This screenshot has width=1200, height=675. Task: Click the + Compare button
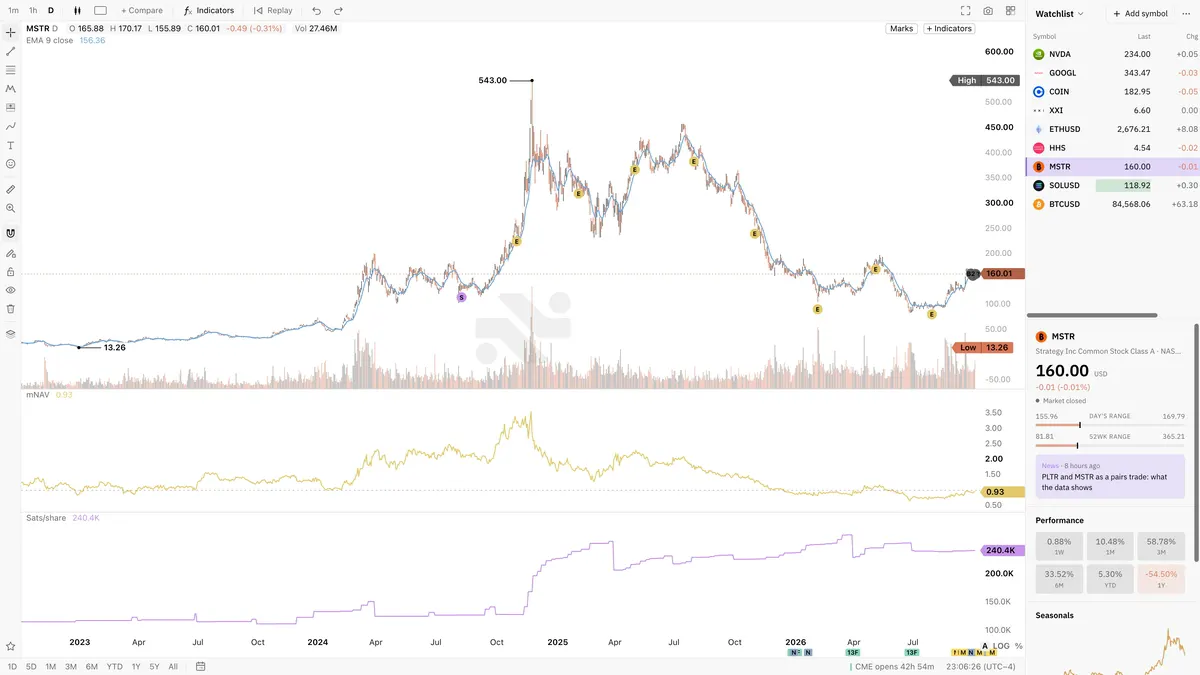click(142, 11)
